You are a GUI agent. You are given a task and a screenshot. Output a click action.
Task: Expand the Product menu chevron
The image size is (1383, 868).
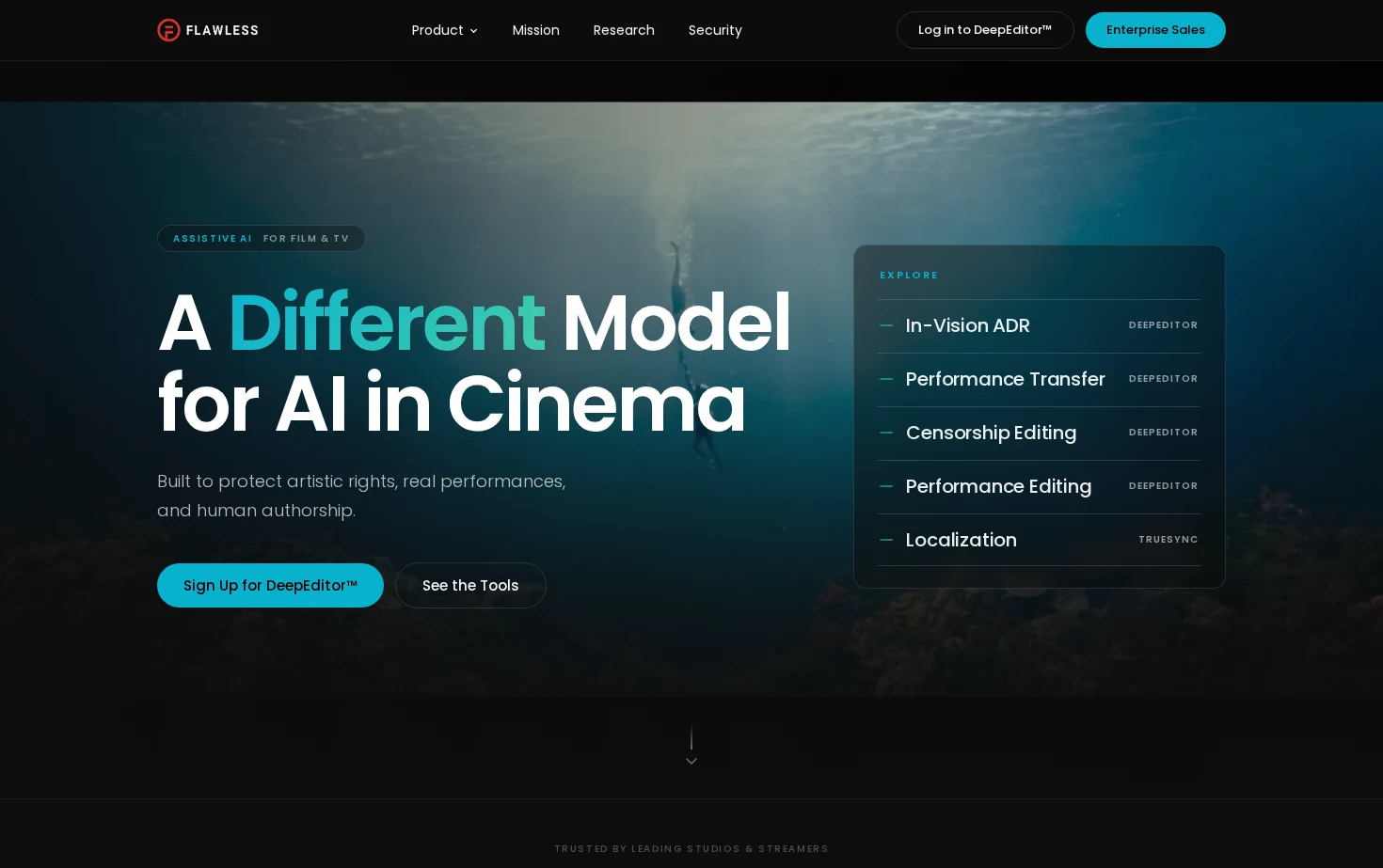pos(473,31)
